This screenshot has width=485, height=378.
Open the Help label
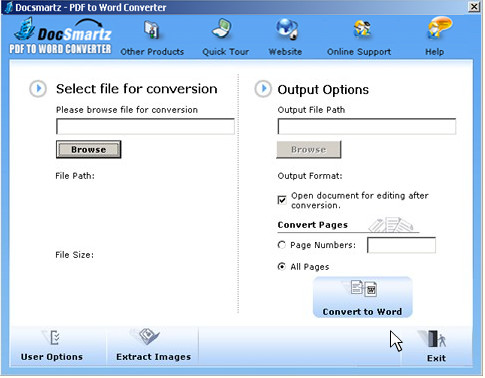(x=435, y=52)
